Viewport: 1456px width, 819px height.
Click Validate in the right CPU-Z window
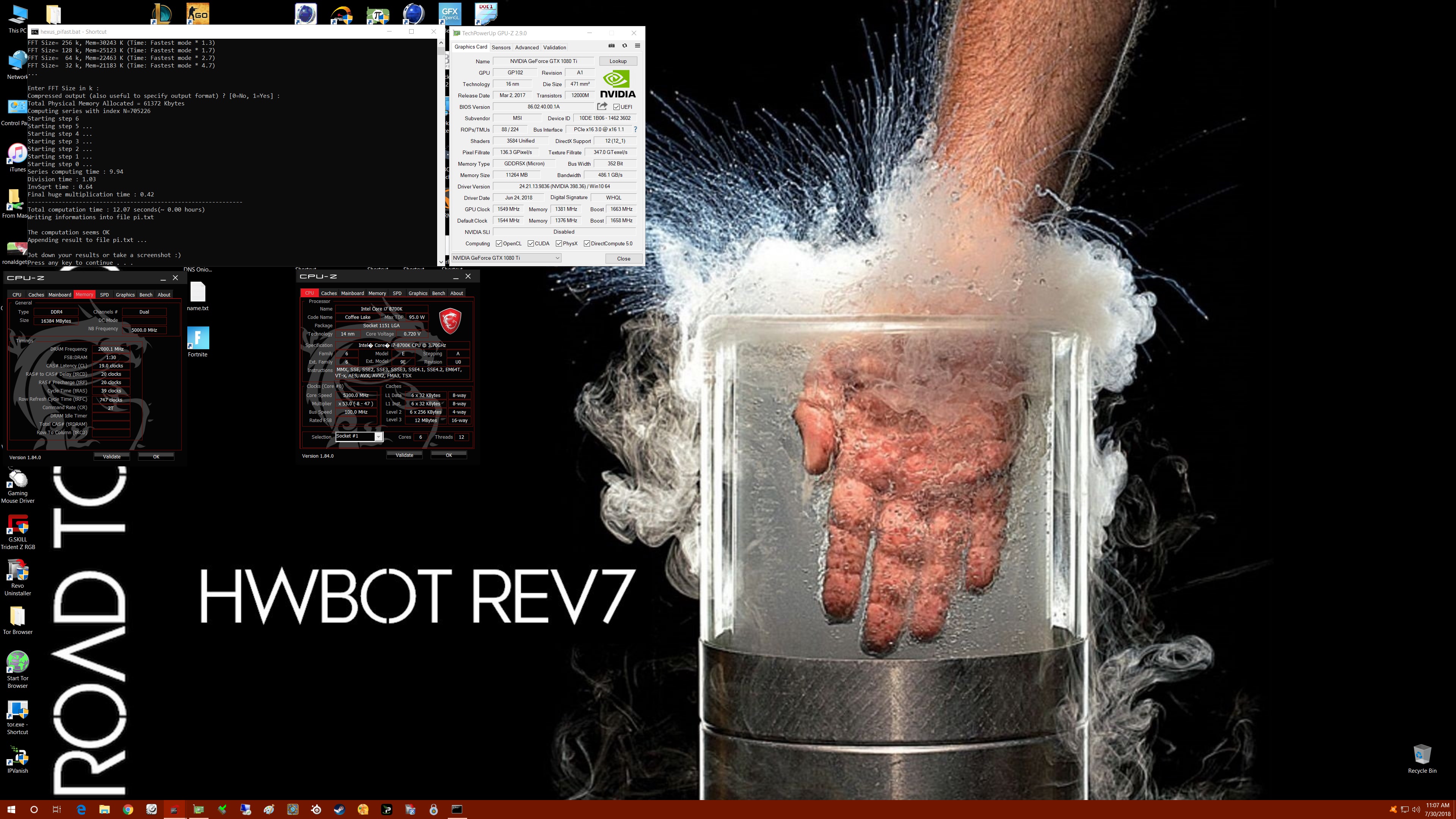tap(404, 455)
